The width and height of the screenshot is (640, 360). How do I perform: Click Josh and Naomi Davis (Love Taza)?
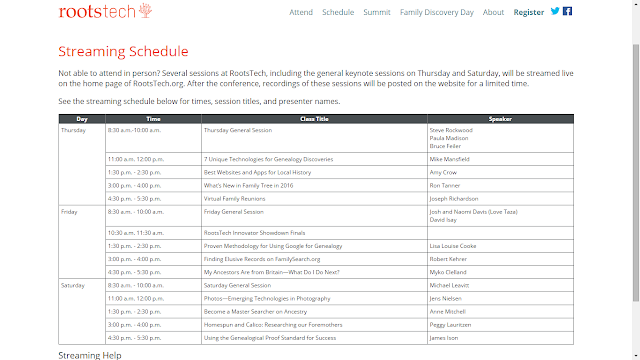(x=473, y=212)
